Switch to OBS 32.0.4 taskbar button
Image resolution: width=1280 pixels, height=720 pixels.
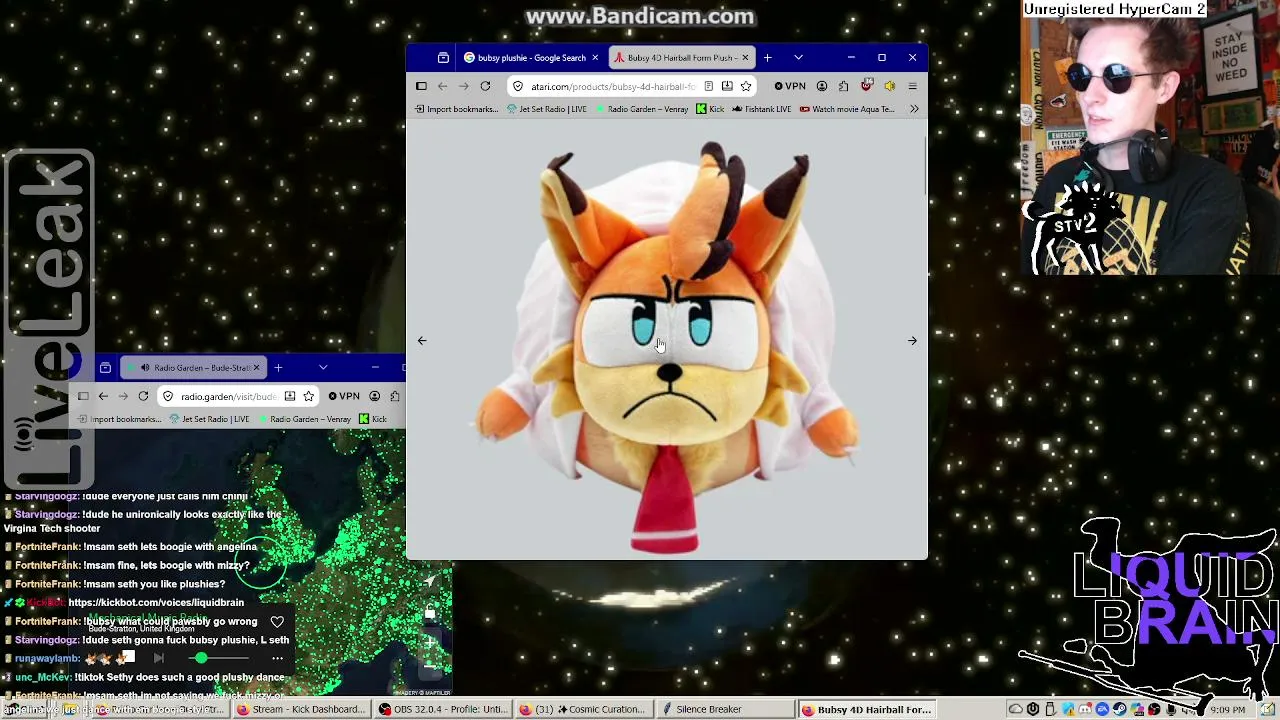(x=441, y=710)
